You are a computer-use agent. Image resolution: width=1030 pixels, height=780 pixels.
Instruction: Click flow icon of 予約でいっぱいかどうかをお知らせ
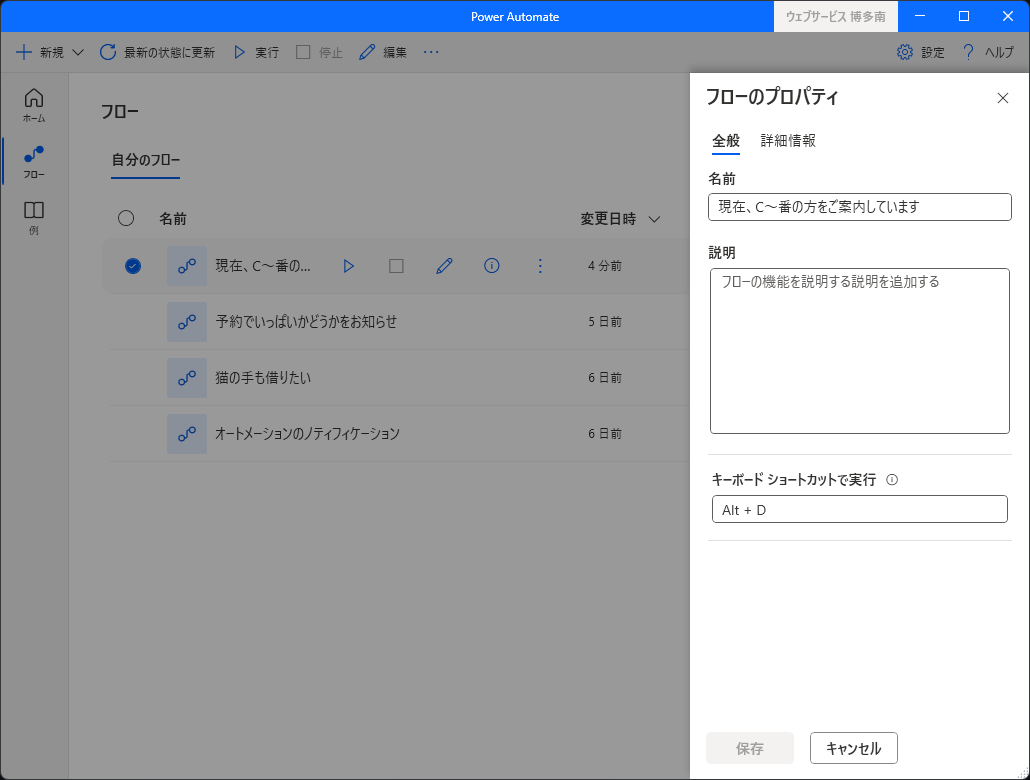187,322
